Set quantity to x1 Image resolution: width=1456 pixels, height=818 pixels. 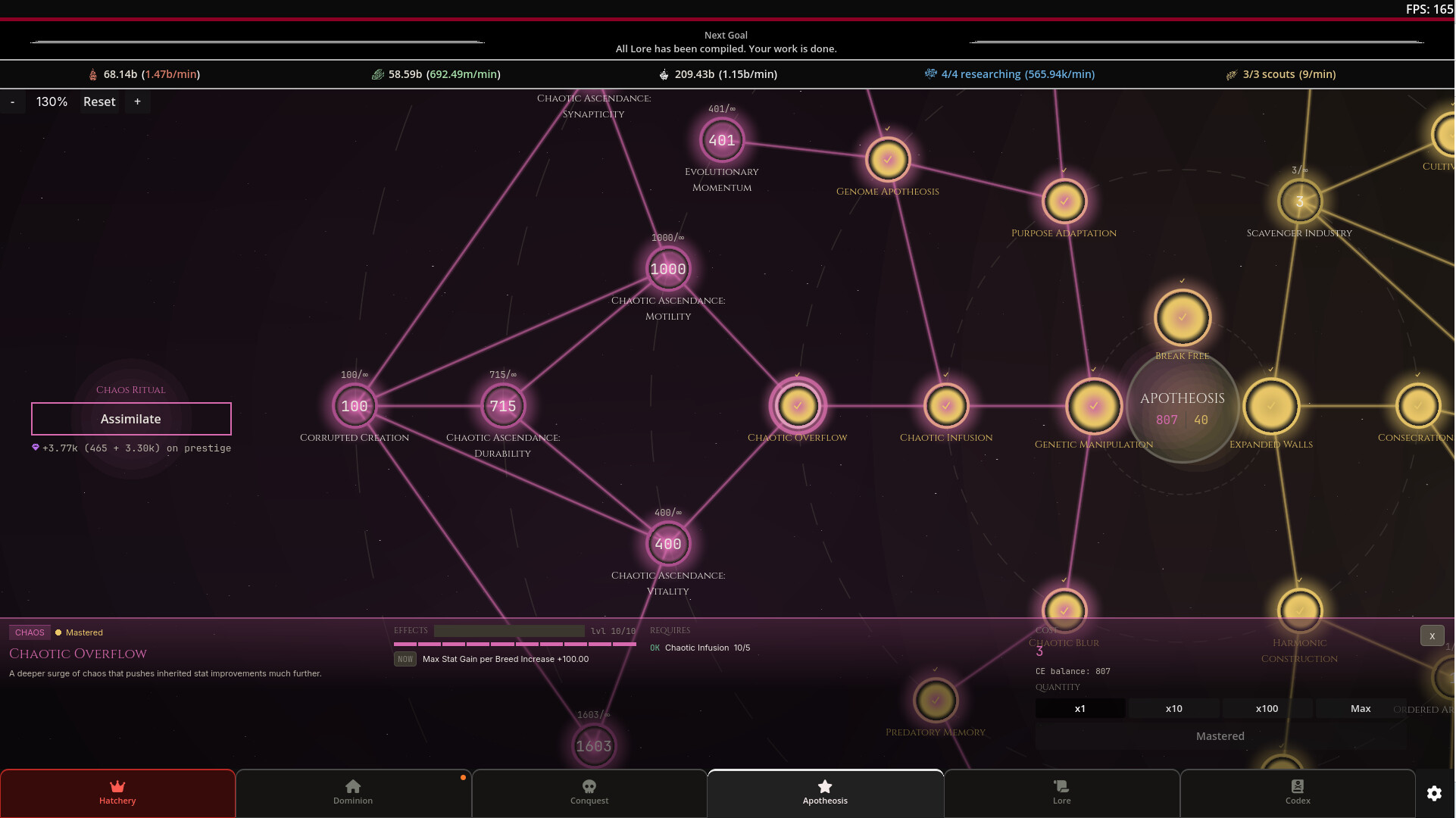point(1080,708)
